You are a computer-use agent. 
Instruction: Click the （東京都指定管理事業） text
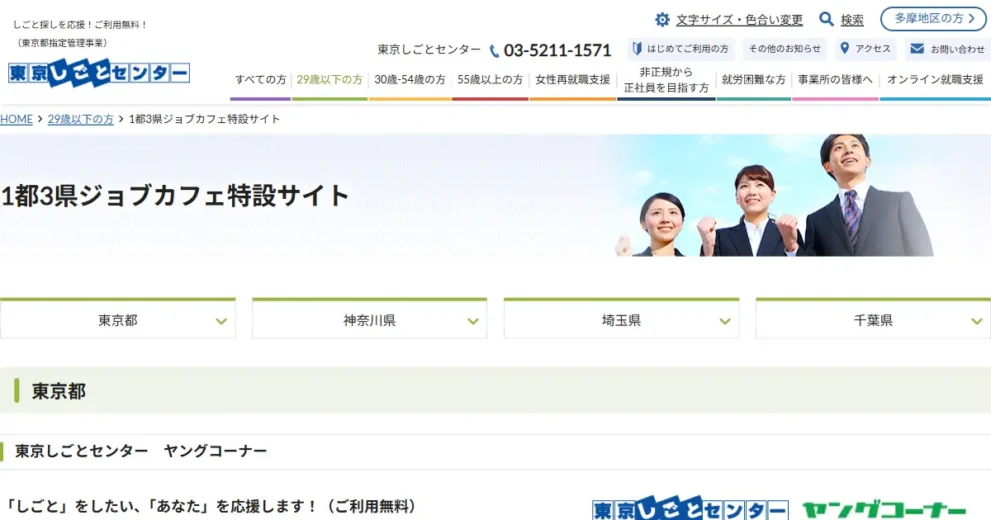coord(62,43)
